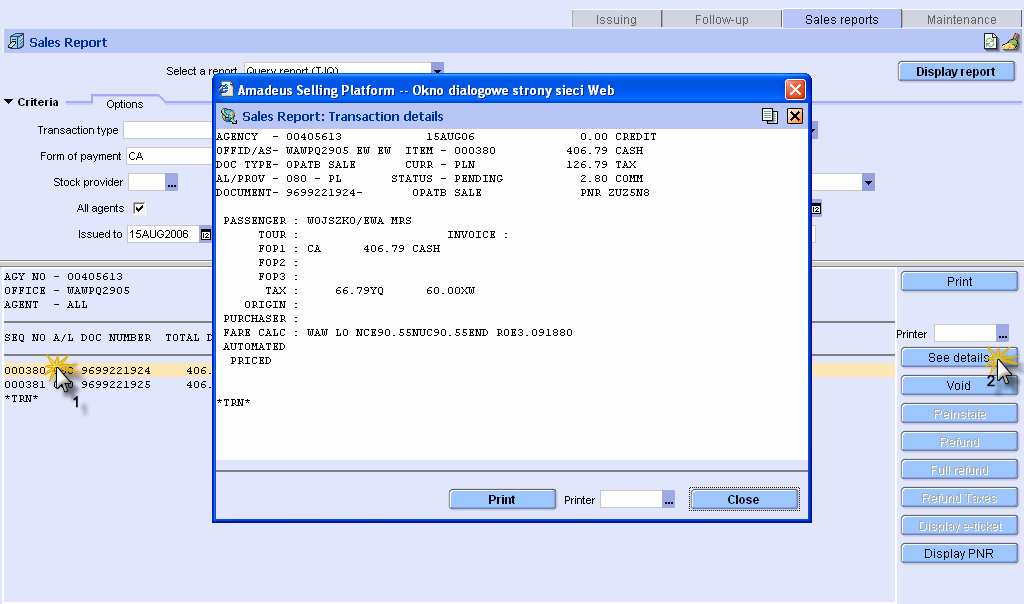Focus the Transaction type field
1024x604 pixels.
click(x=168, y=130)
